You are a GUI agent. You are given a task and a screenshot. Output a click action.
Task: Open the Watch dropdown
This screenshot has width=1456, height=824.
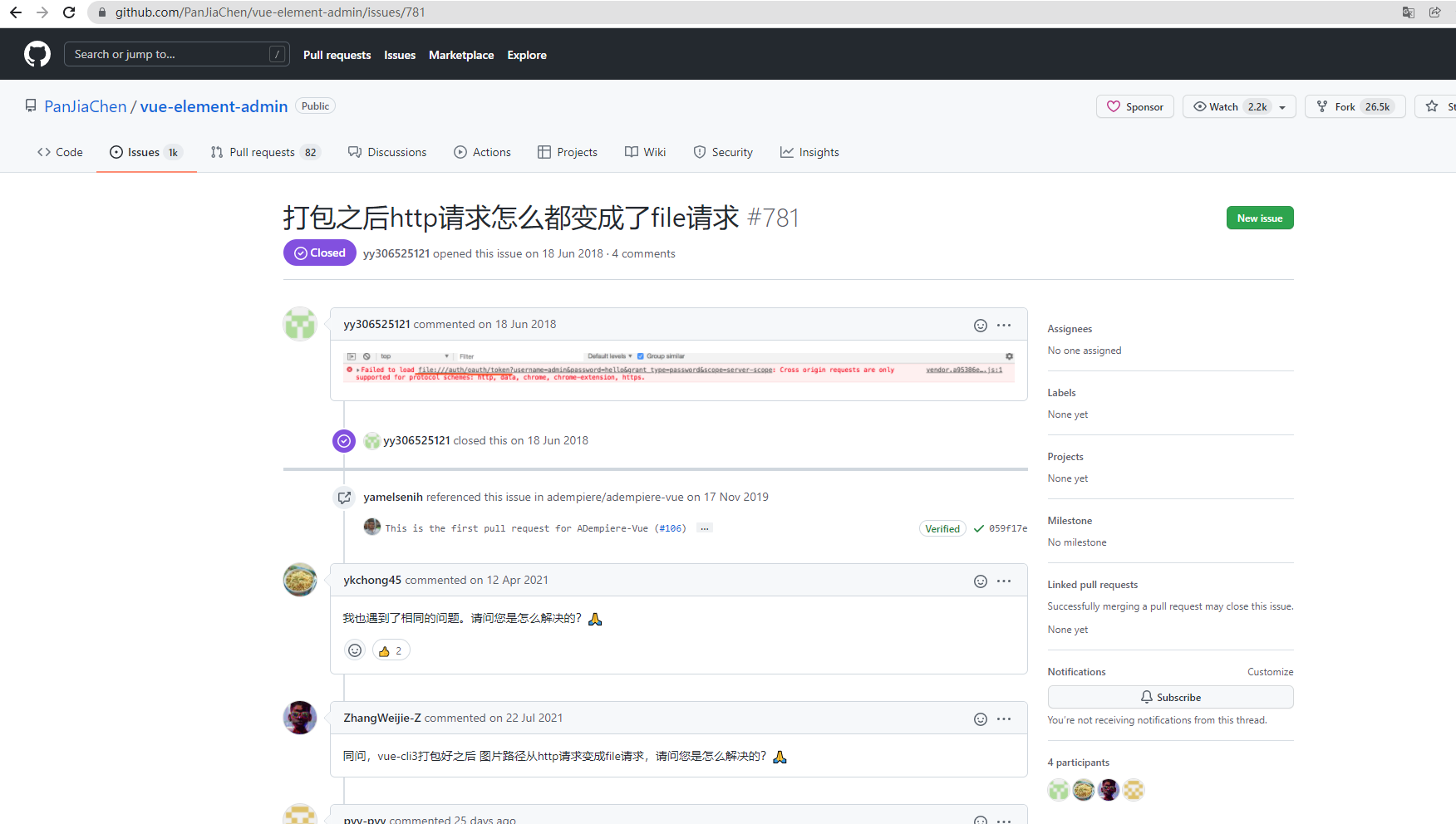click(x=1239, y=106)
